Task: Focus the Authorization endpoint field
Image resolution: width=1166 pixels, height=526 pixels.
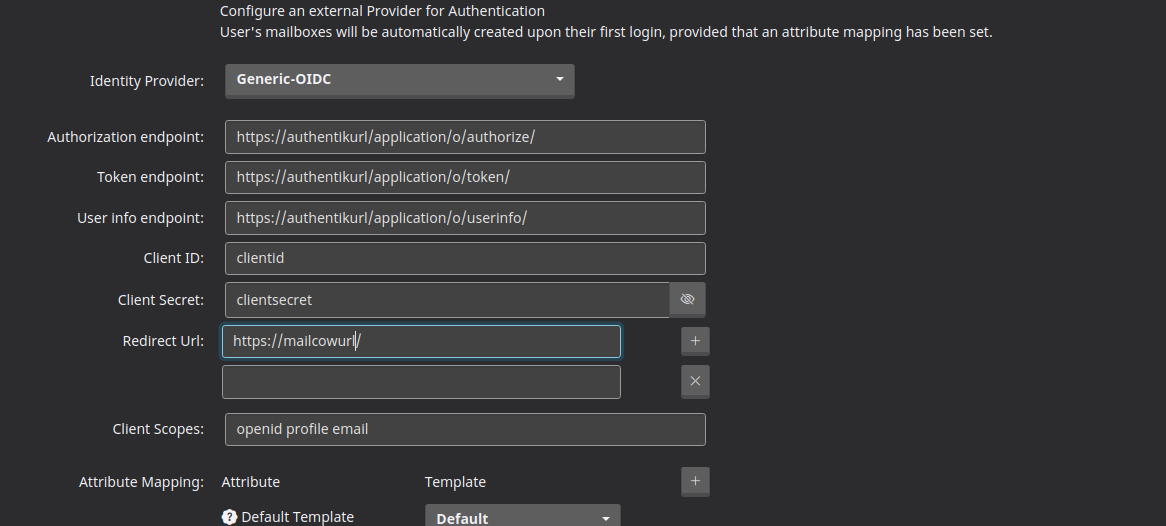Action: [x=465, y=137]
